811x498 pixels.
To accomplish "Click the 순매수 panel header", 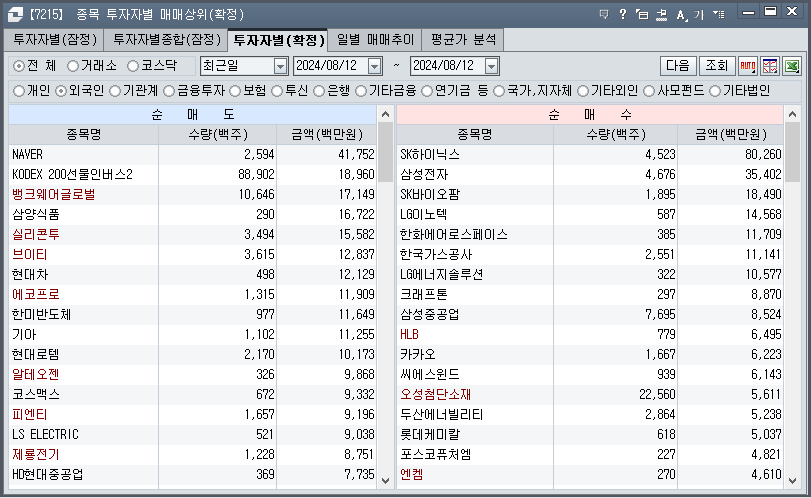I will pos(590,114).
